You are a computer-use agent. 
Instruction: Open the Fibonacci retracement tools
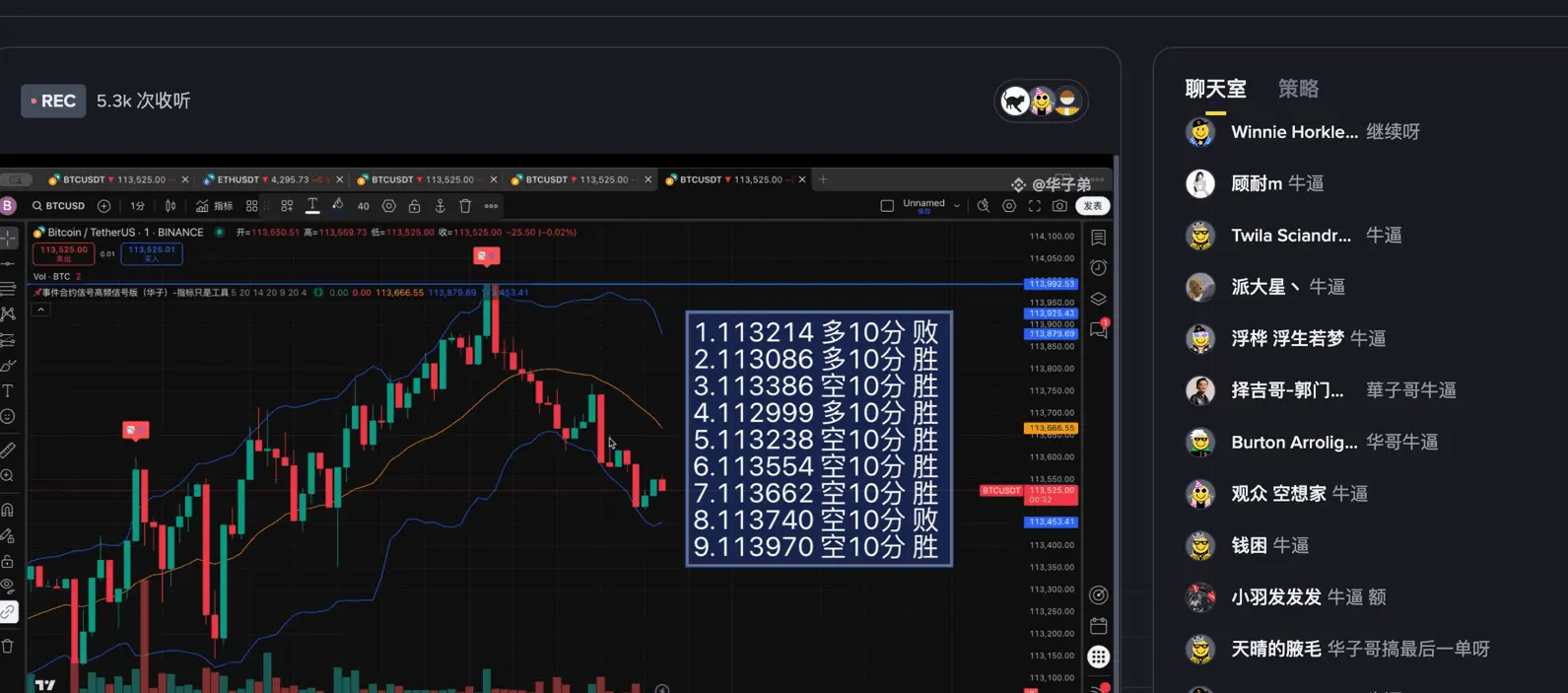point(8,289)
